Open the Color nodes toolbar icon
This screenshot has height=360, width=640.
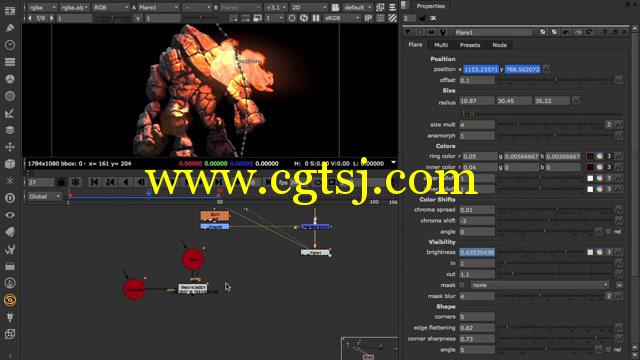(x=10, y=79)
